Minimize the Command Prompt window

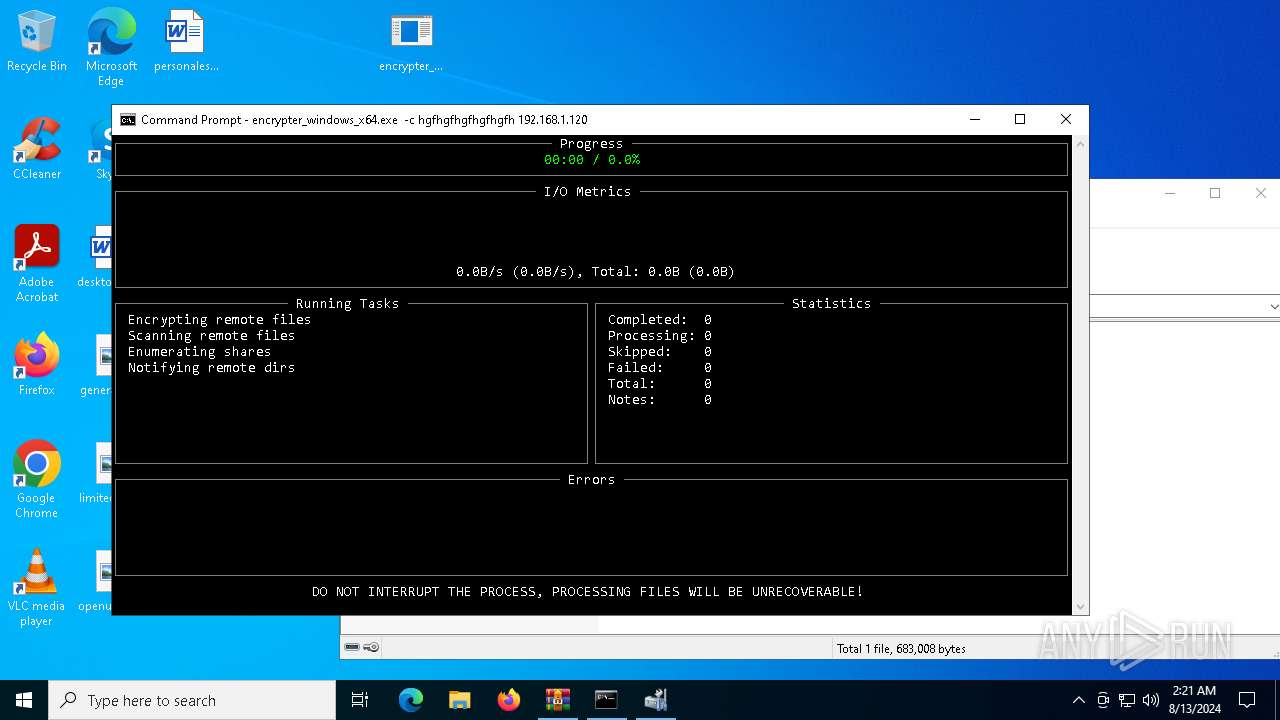click(974, 120)
